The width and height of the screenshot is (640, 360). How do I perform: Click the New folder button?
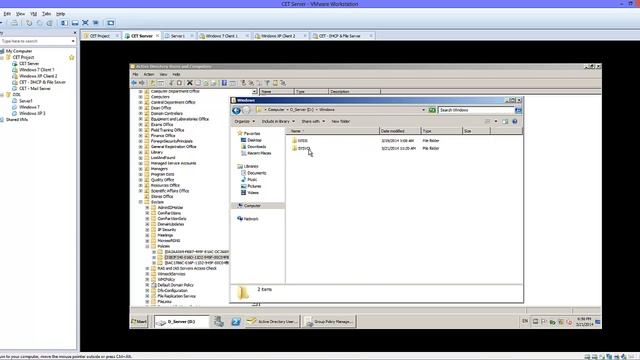click(340, 122)
